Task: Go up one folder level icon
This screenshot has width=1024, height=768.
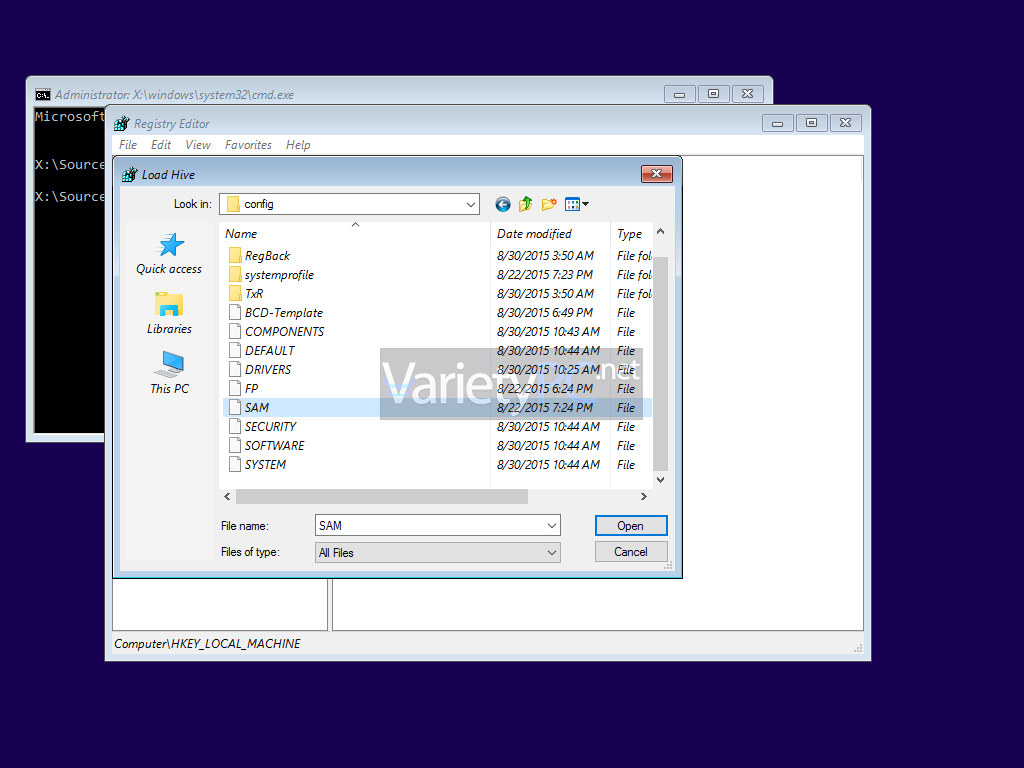Action: 525,204
